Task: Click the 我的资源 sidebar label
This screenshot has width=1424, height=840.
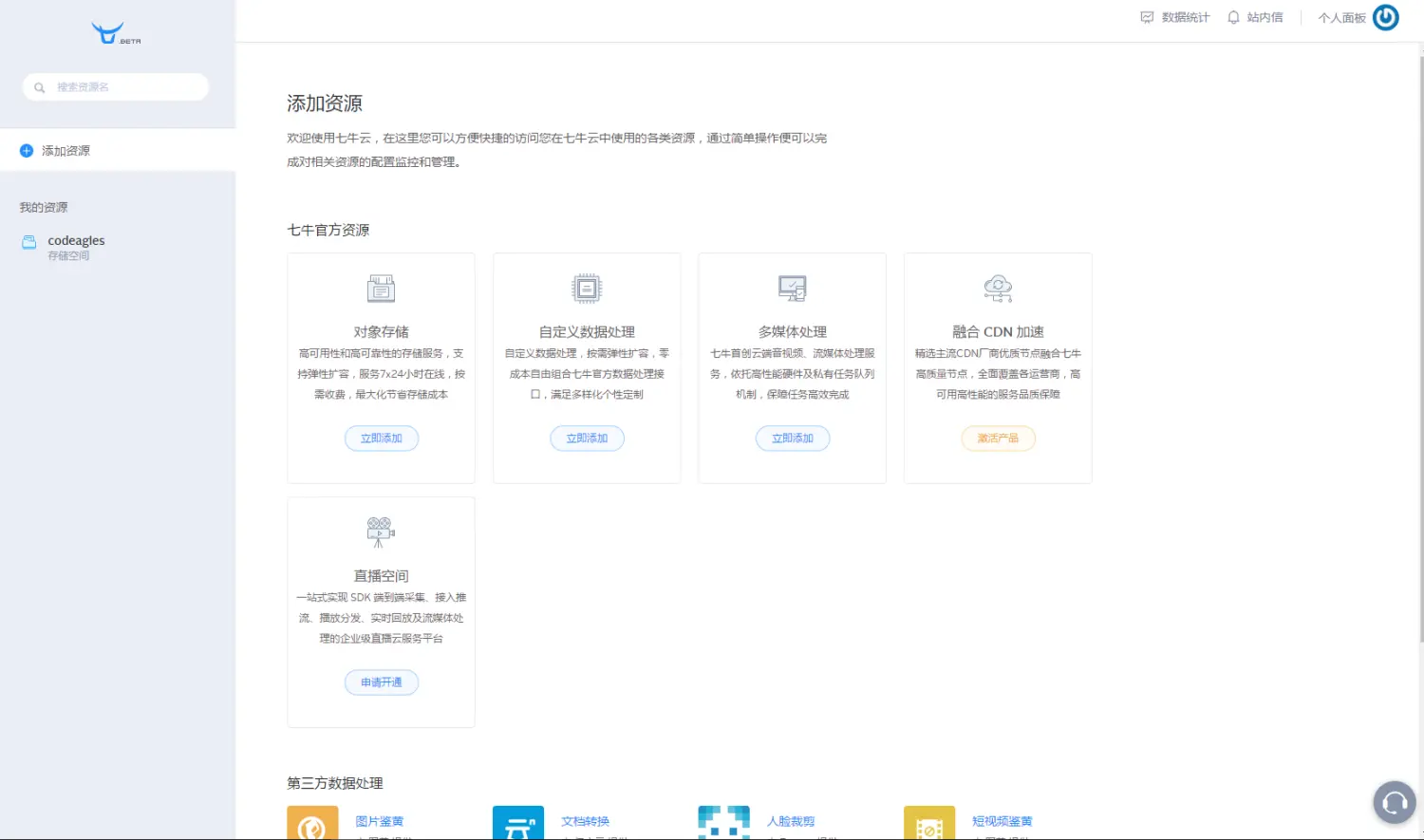Action: tap(44, 207)
